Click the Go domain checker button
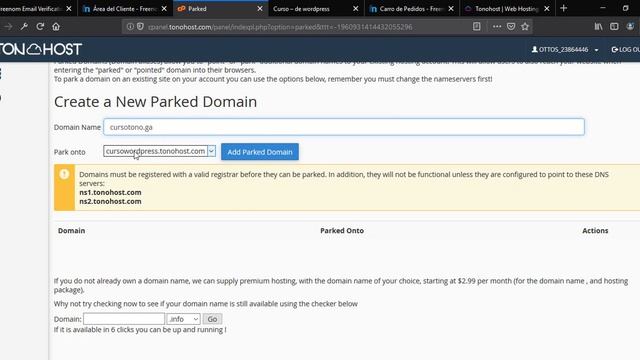 (x=212, y=319)
